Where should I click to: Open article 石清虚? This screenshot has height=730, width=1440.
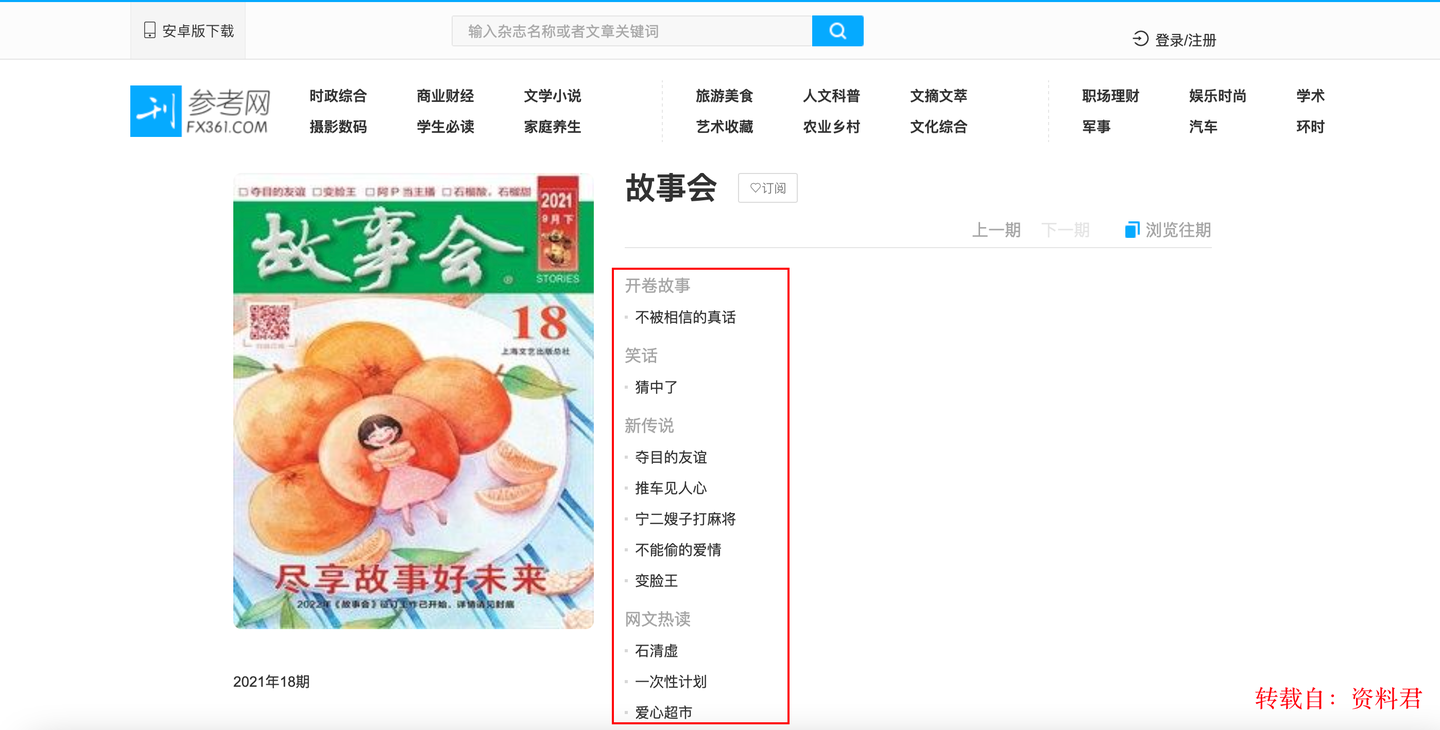pyautogui.click(x=656, y=651)
